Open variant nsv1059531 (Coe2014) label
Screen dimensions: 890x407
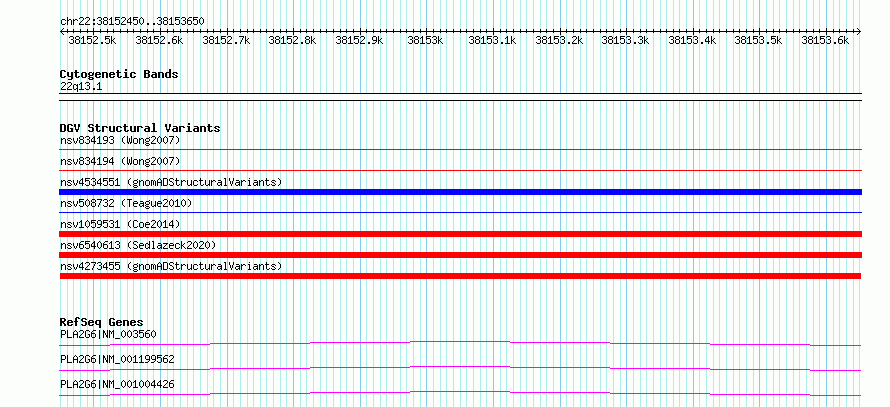click(x=119, y=224)
